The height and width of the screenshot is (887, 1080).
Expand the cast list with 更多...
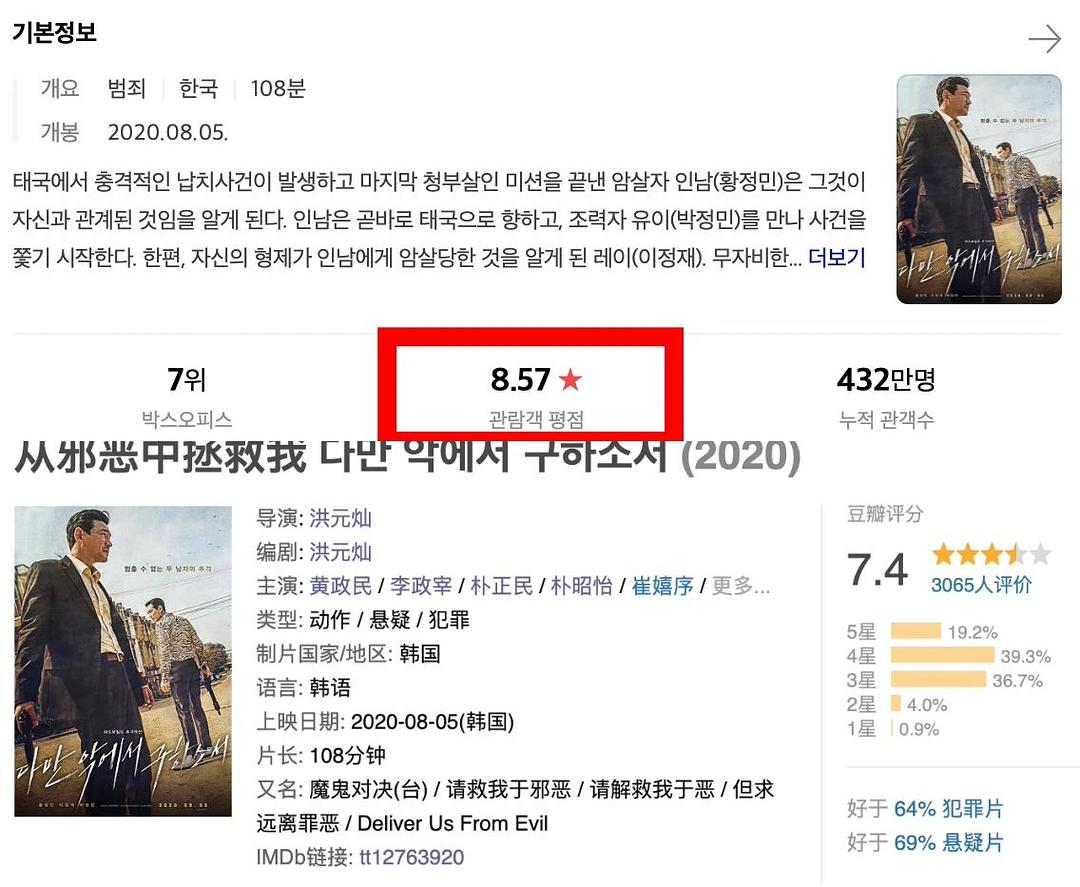pyautogui.click(x=740, y=586)
